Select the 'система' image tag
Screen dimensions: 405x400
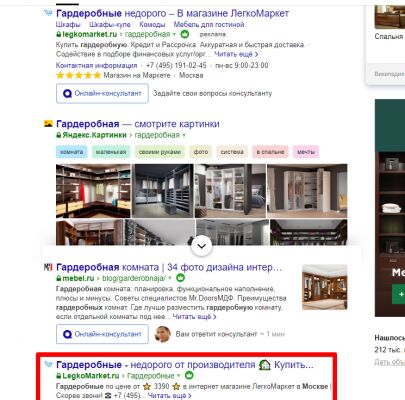coord(232,152)
